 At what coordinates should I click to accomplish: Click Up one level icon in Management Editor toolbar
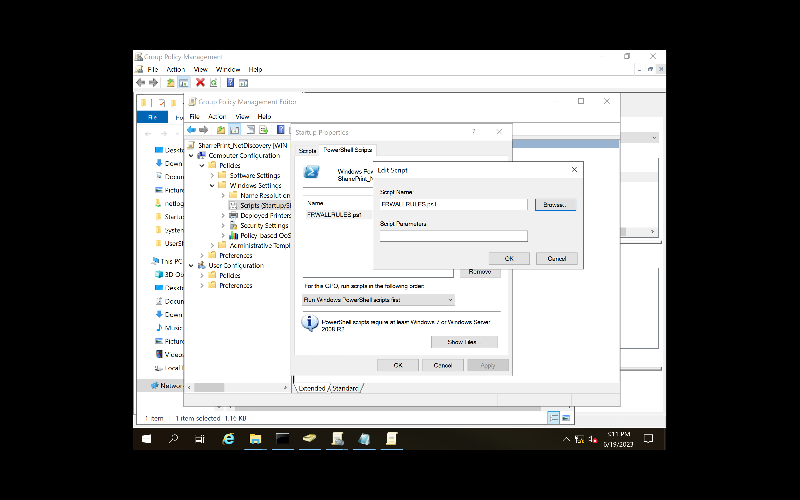click(220, 130)
